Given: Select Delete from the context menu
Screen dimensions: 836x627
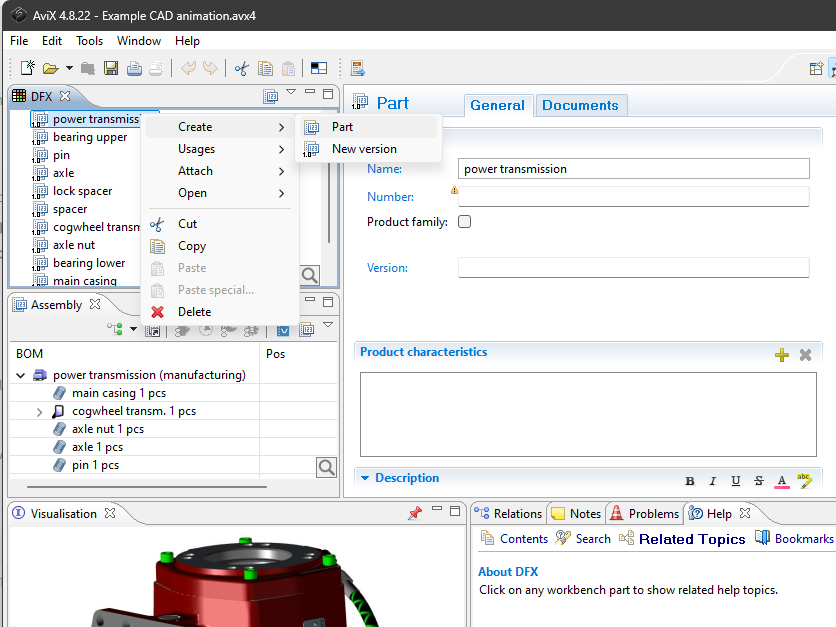Looking at the screenshot, I should click(194, 312).
